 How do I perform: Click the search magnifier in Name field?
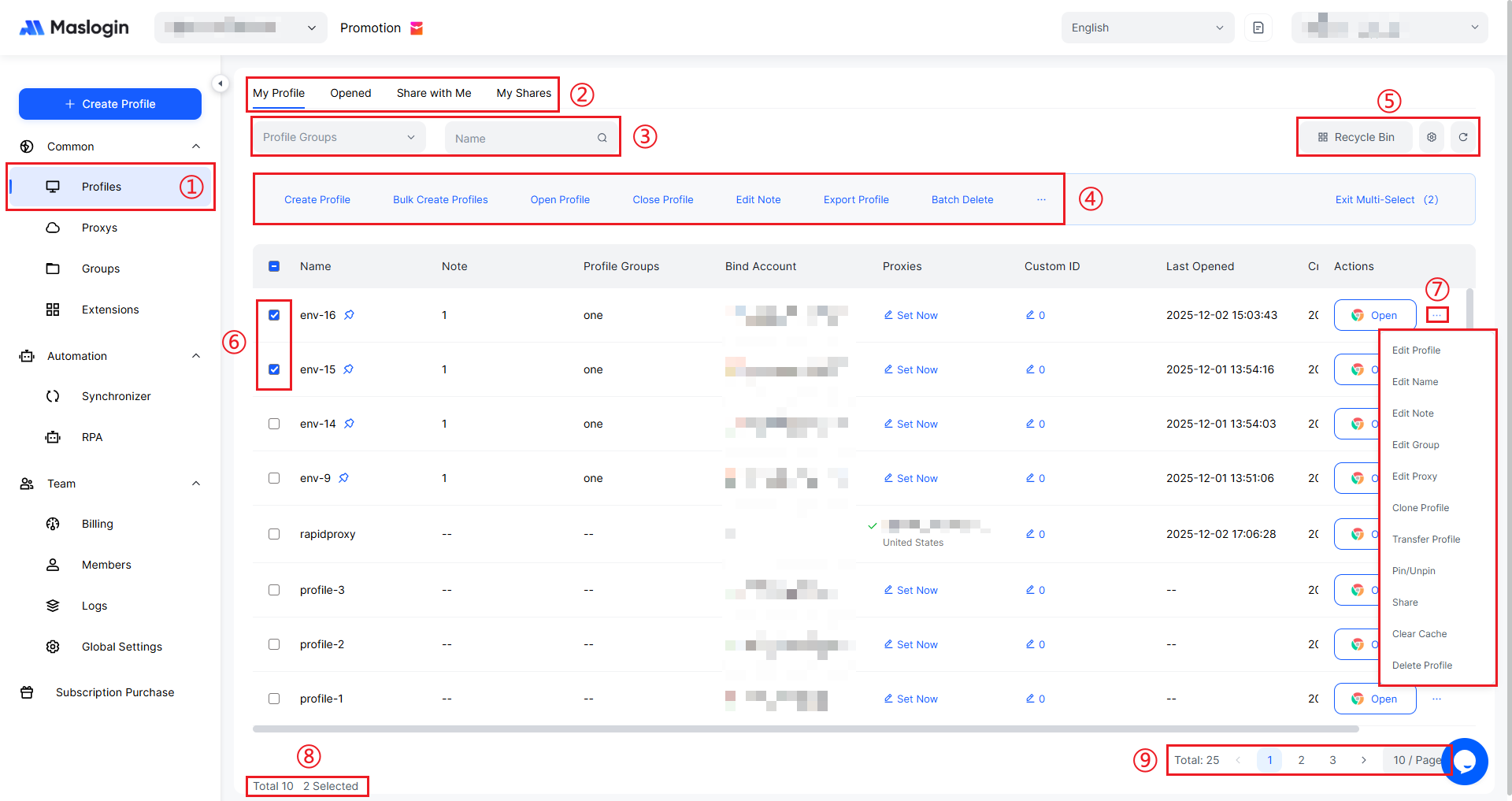[602, 138]
